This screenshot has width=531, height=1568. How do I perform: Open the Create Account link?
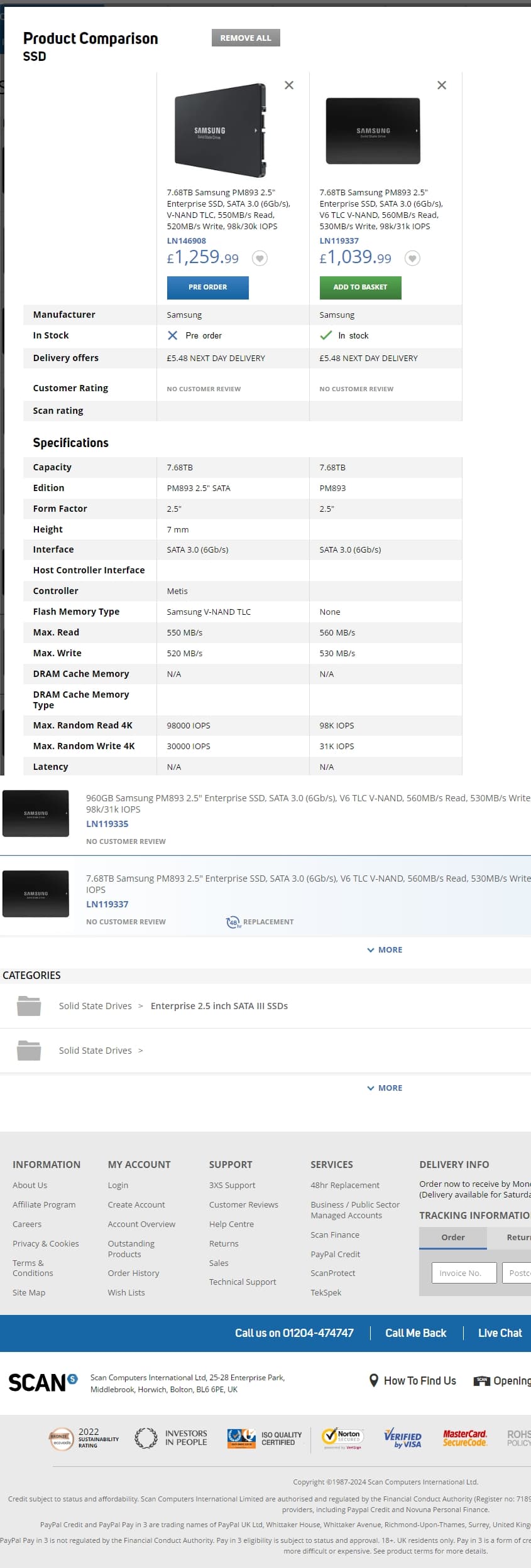click(x=136, y=1204)
